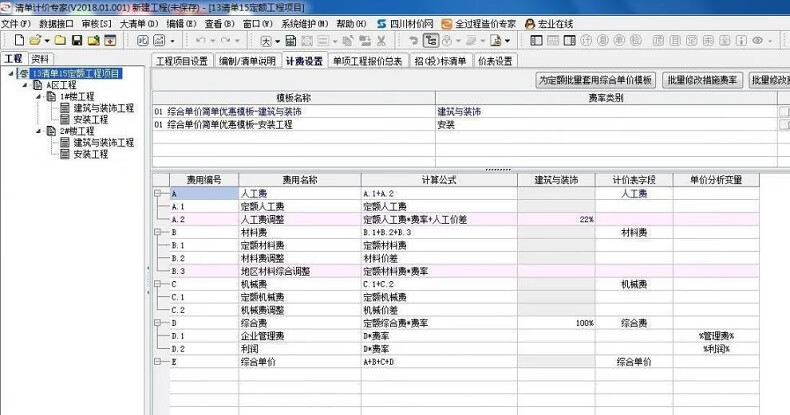Click 为定额批量套用综合单价模板 button
790x415 pixels.
click(596, 80)
